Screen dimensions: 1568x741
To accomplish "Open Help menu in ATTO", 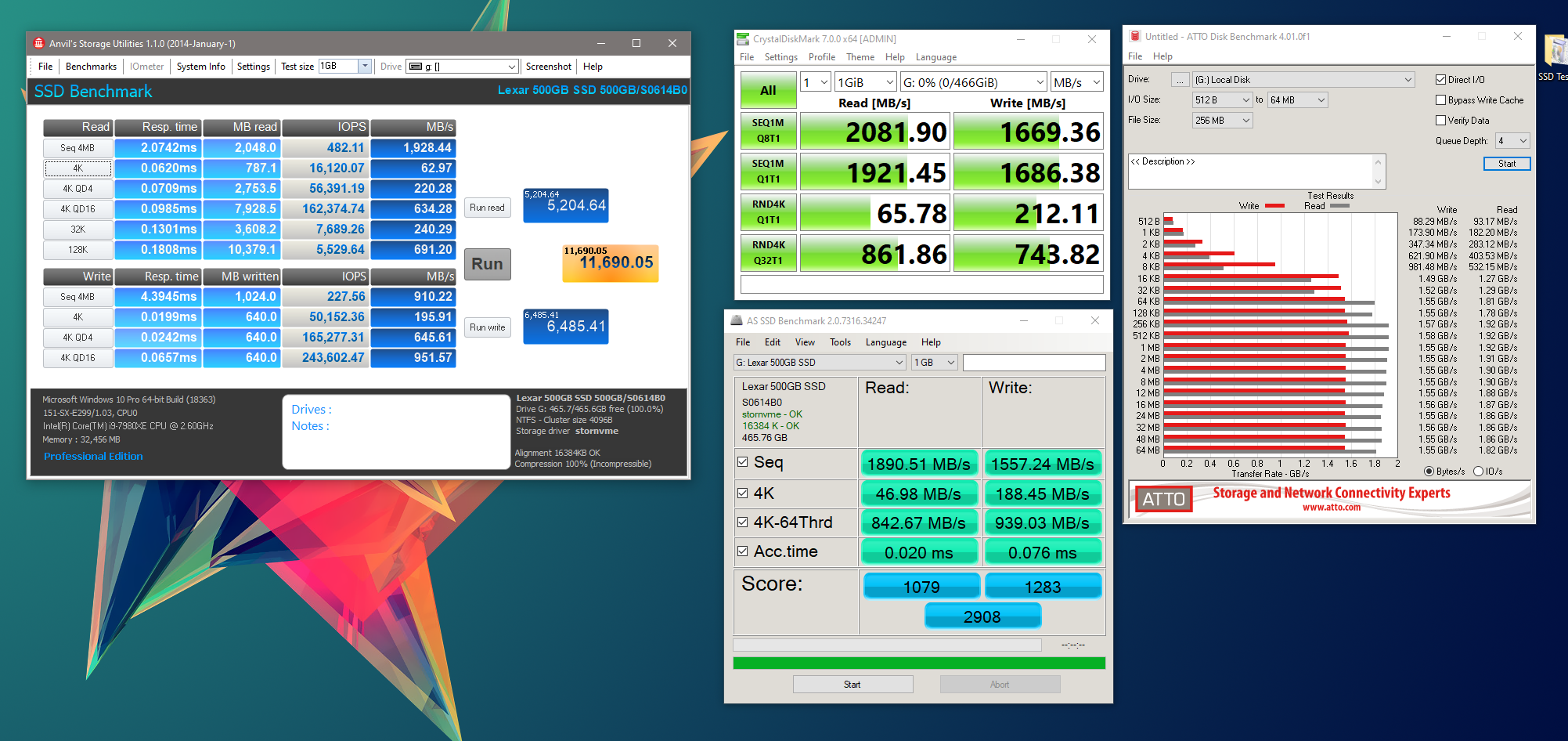I will pos(1162,56).
